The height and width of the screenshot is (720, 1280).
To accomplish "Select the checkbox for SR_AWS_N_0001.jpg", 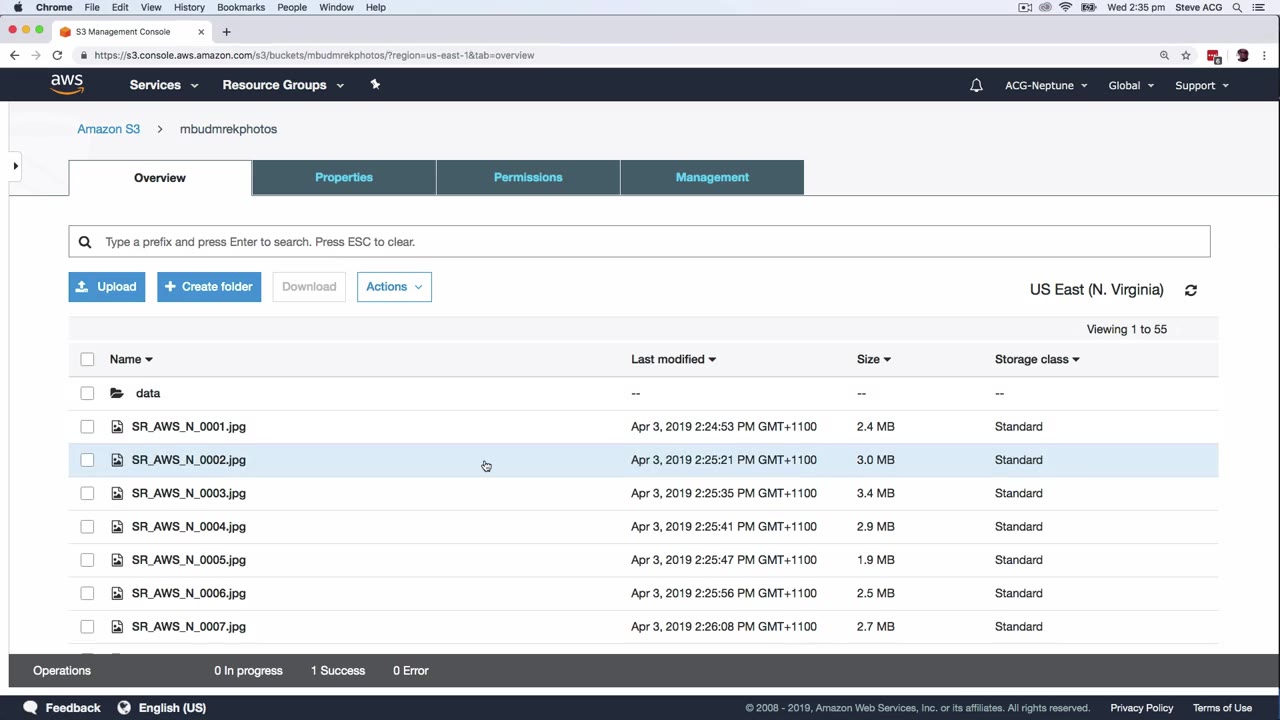I will pos(87,427).
